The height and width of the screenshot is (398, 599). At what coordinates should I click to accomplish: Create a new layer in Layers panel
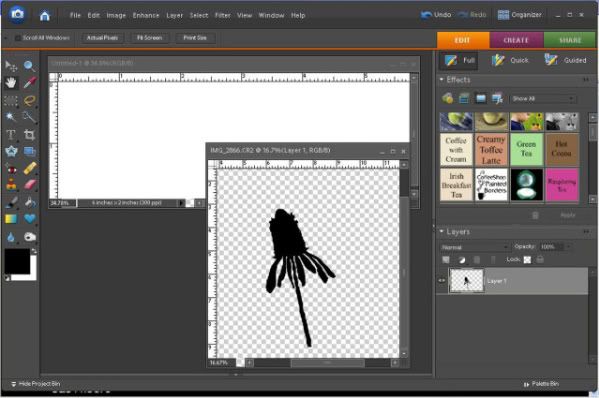coord(446,260)
